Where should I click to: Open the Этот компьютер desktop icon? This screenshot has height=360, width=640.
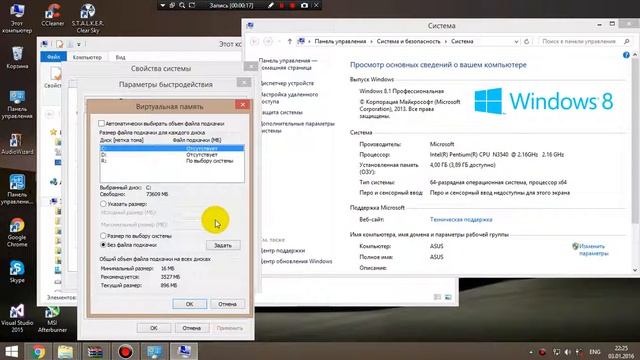point(17,18)
